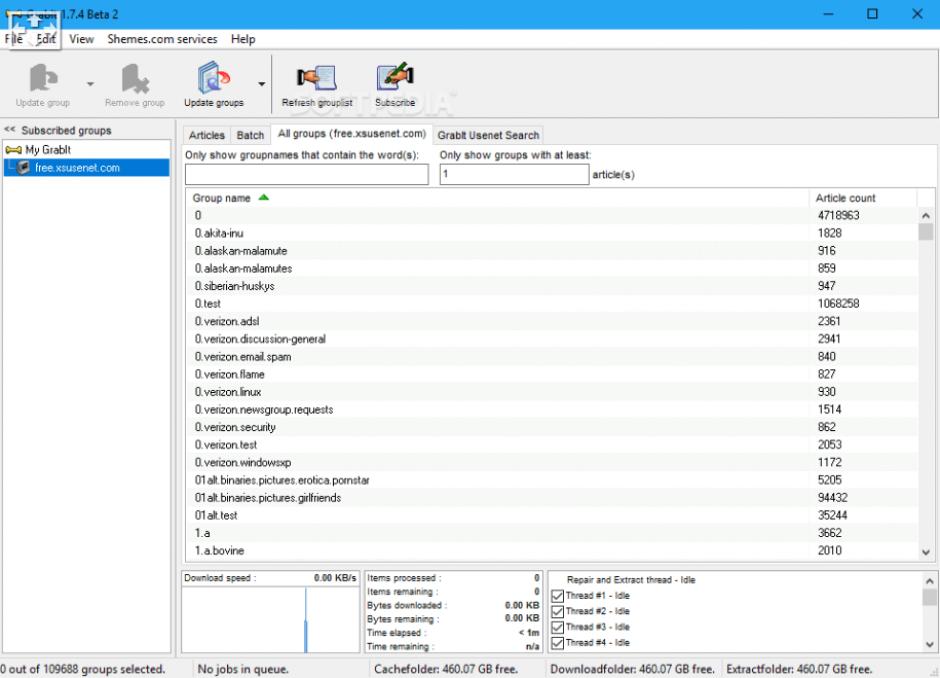This screenshot has height=678, width=940.
Task: Click the Remove group toolbar icon
Action: [x=134, y=80]
